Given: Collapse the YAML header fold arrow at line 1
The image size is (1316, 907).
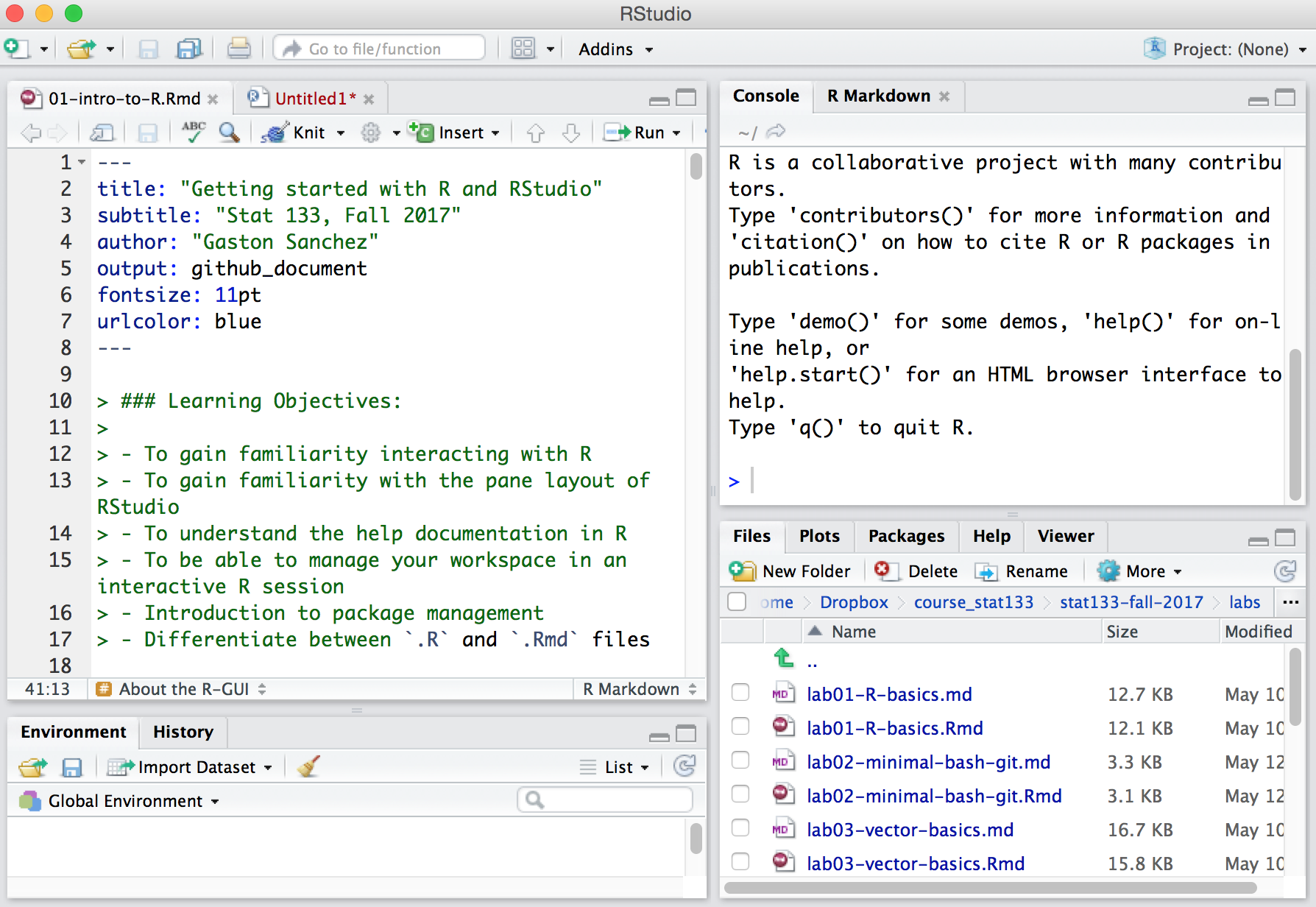Looking at the screenshot, I should 82,162.
